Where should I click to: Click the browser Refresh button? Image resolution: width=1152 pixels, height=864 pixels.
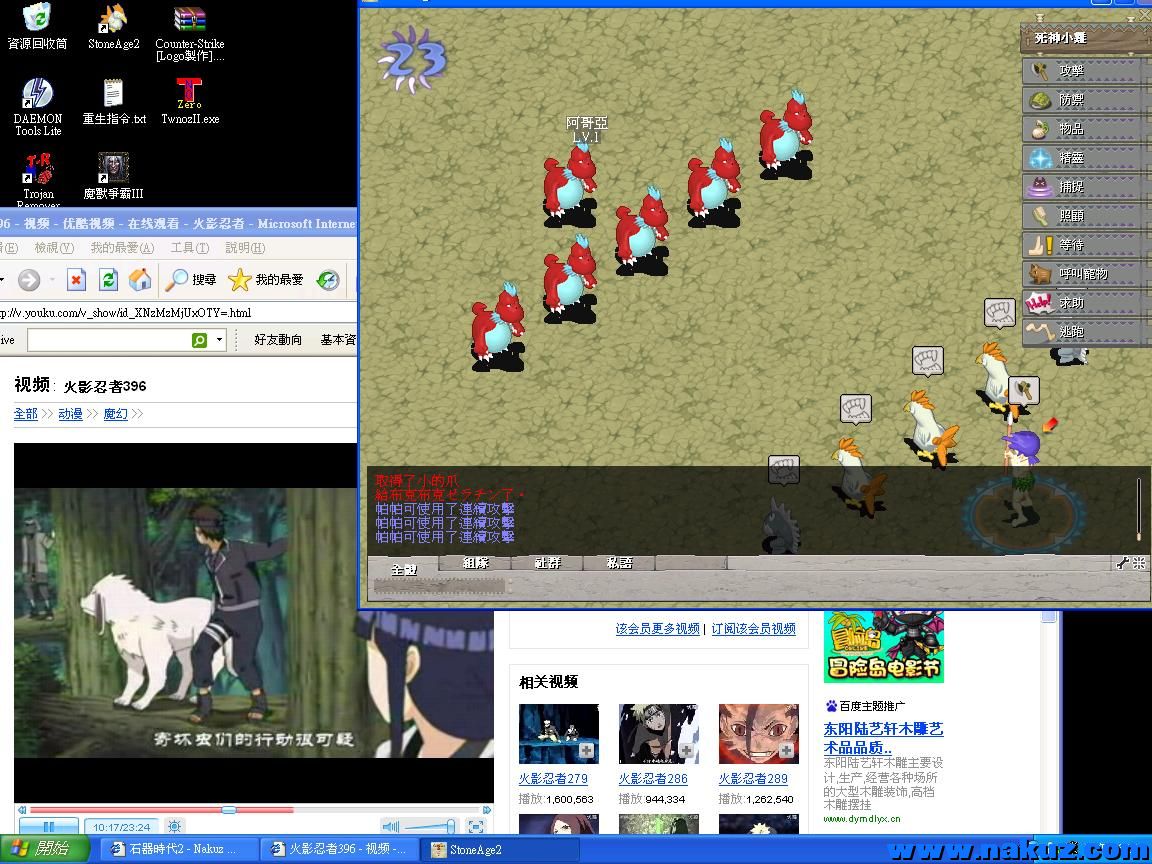tap(108, 280)
